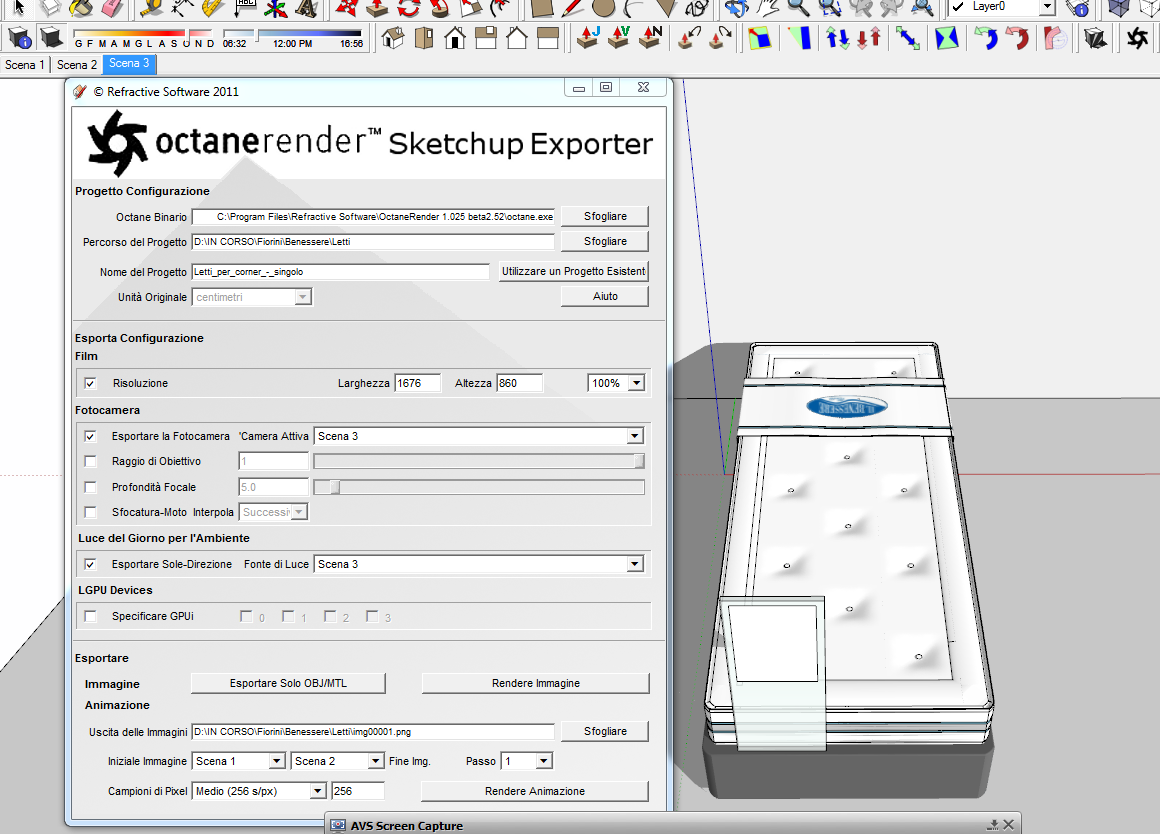Switch to Back view house icon
Screen dimensions: 1160x834
click(516, 37)
